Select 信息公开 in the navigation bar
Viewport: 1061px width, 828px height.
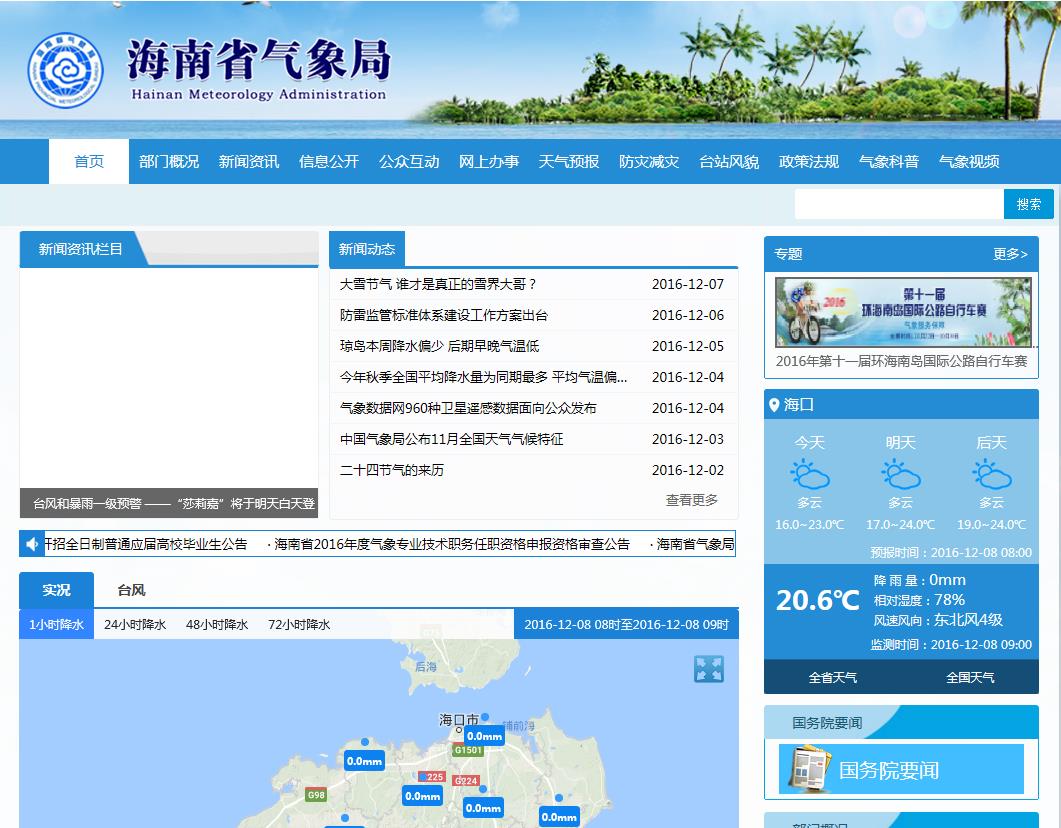pyautogui.click(x=329, y=162)
